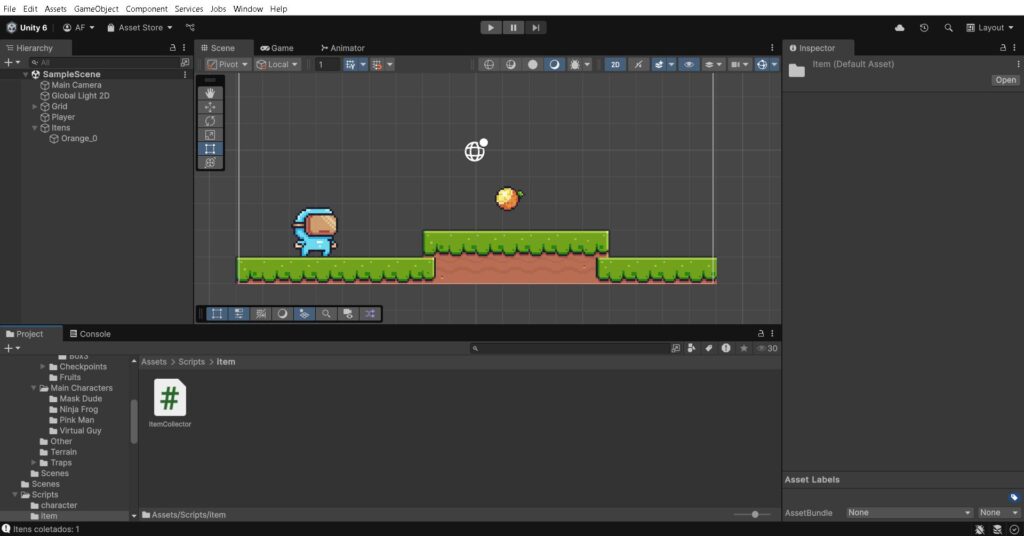This screenshot has width=1024, height=536.
Task: Select the ItemCollector script thumbnail
Action: (170, 398)
